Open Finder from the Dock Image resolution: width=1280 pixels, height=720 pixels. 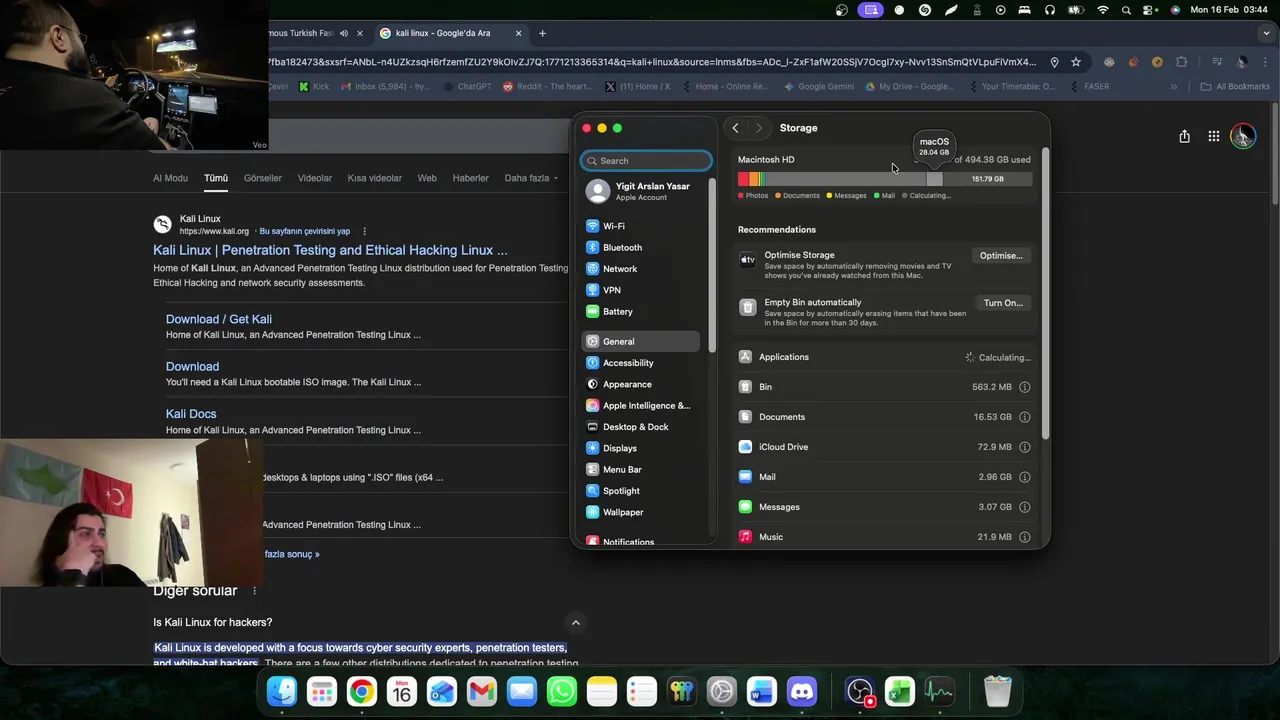[282, 691]
